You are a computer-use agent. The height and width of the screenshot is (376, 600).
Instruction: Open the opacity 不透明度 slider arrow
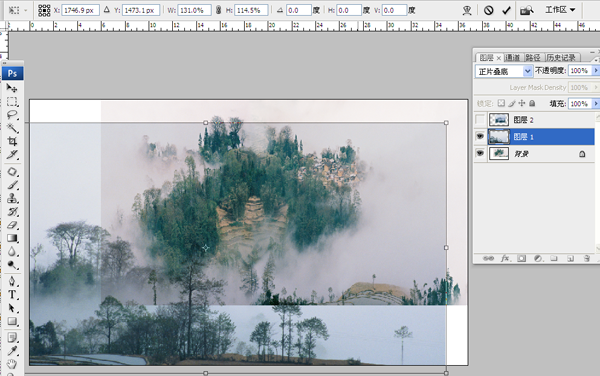click(596, 71)
